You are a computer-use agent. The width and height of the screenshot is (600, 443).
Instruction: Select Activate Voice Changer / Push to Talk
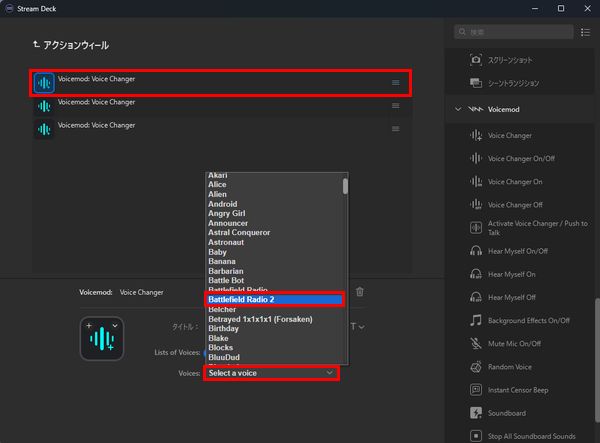point(537,228)
